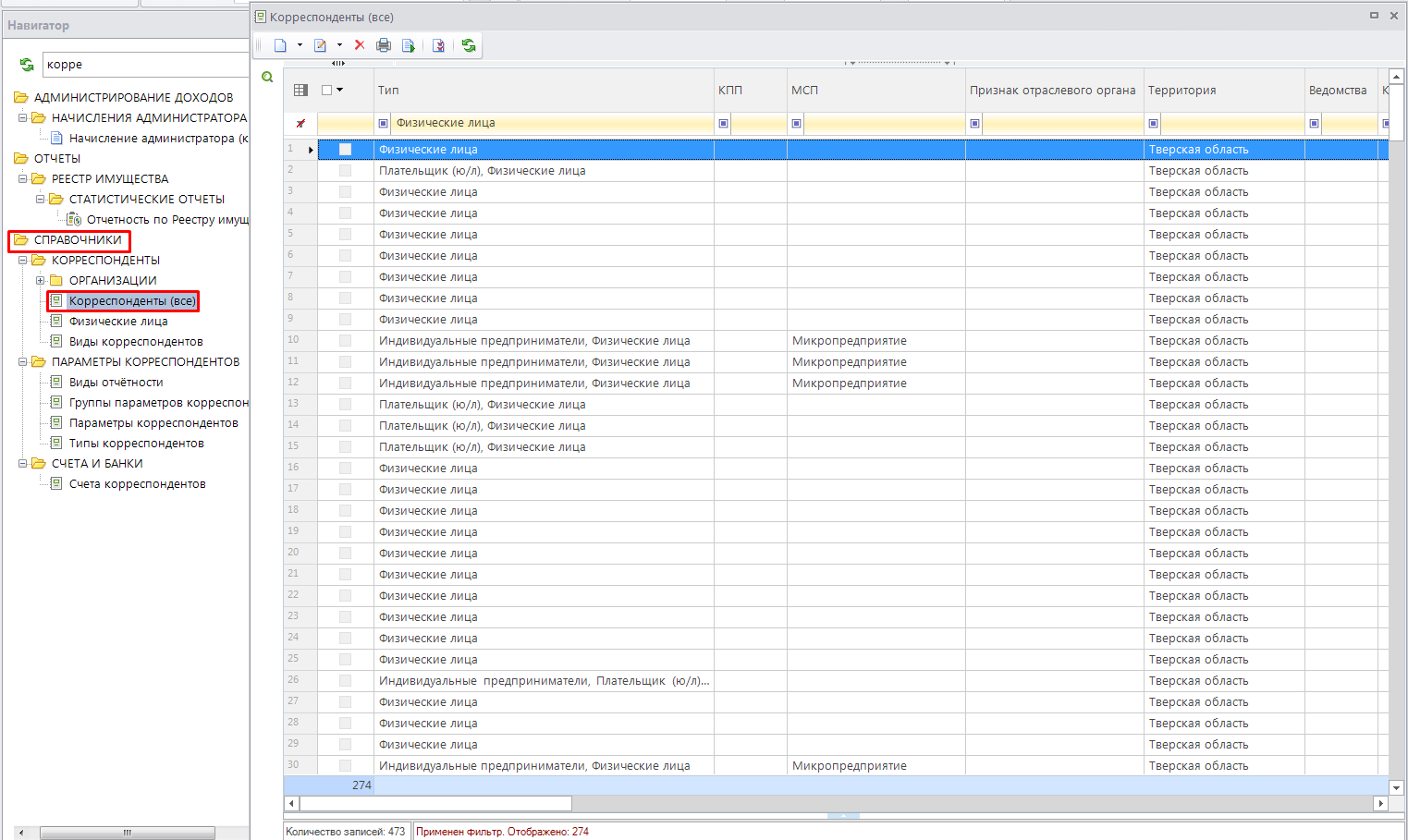Sort by Признак отраслевого органа column header

click(x=1055, y=91)
